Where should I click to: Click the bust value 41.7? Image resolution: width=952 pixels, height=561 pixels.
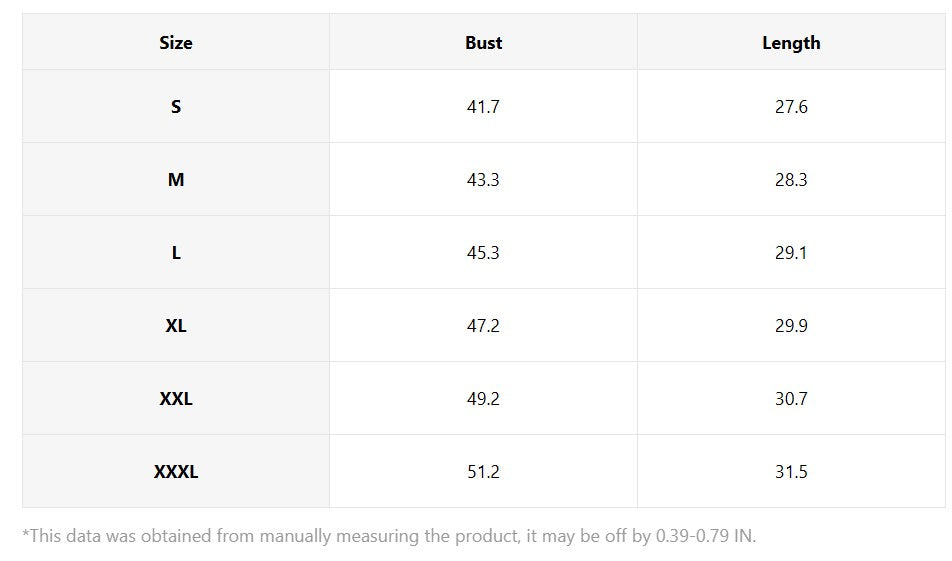(483, 107)
